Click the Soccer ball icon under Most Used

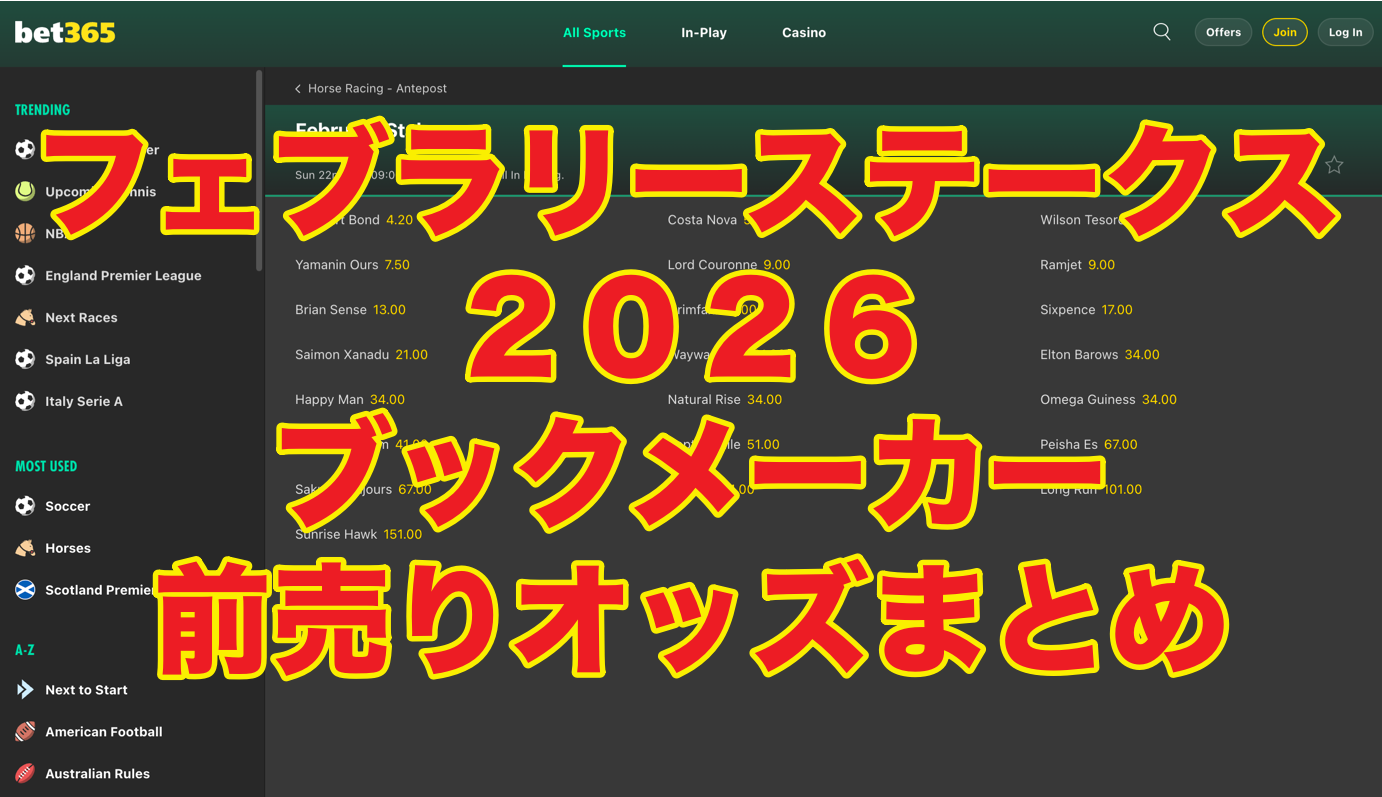coord(25,506)
